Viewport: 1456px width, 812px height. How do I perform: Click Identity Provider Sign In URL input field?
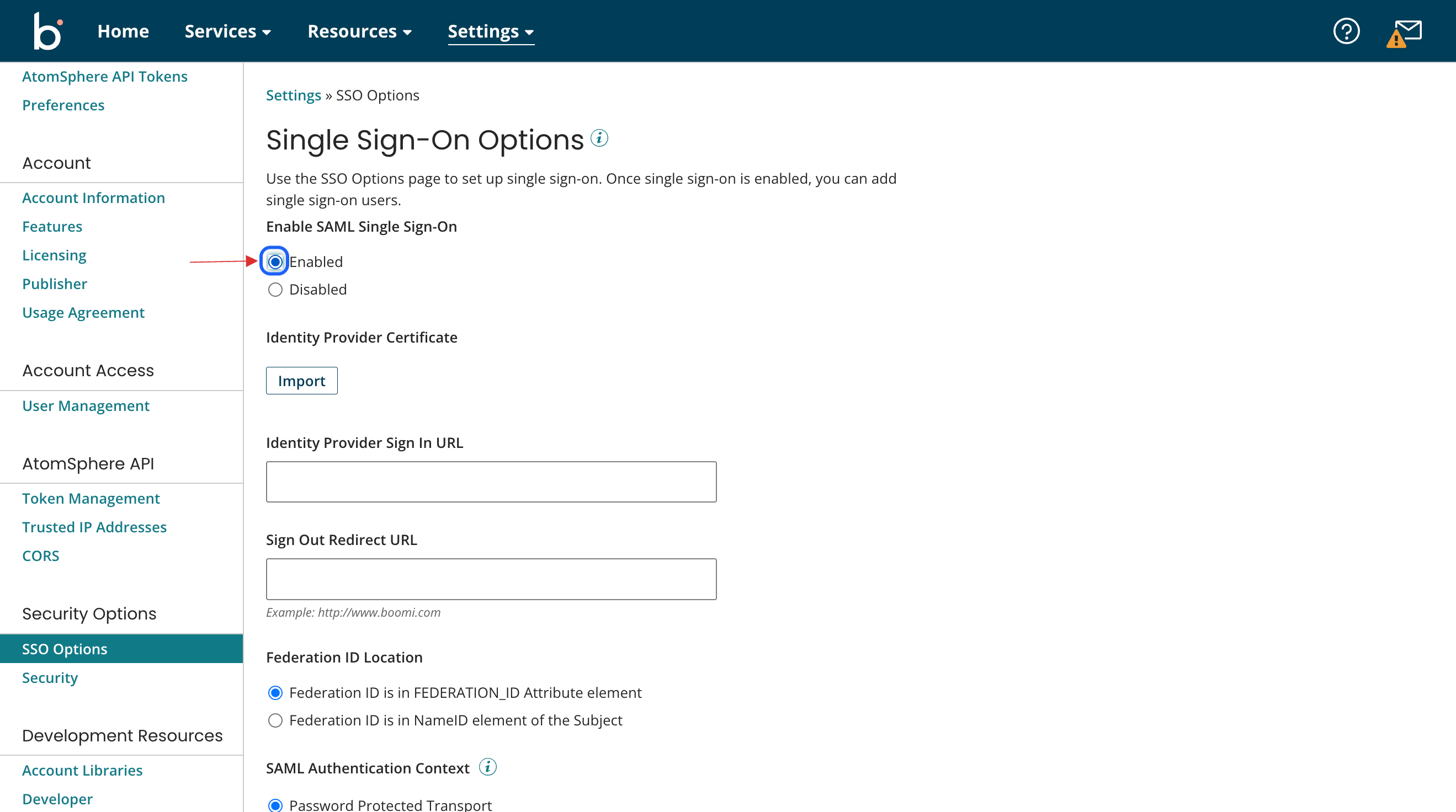(491, 482)
